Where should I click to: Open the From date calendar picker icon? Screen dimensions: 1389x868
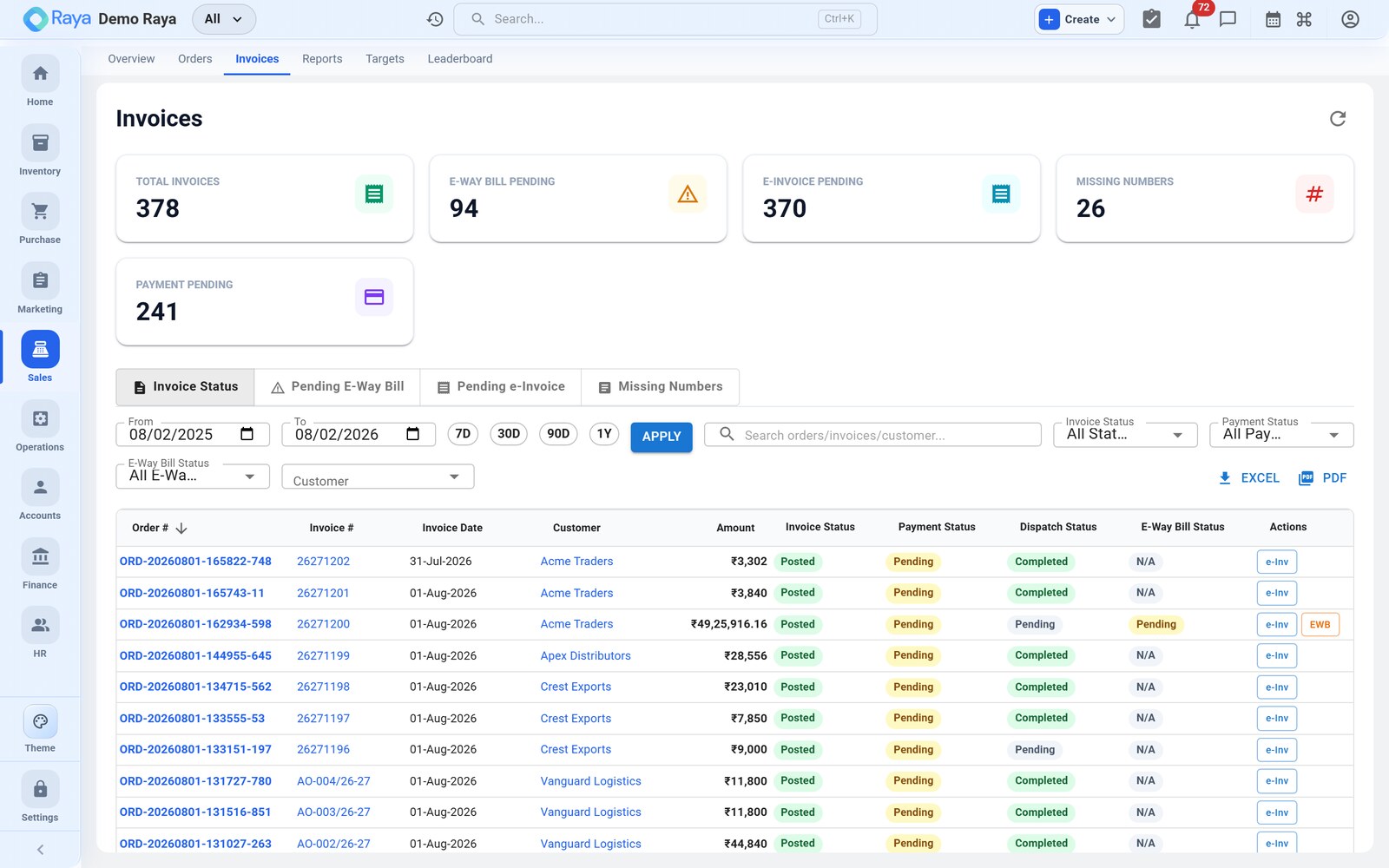click(247, 434)
